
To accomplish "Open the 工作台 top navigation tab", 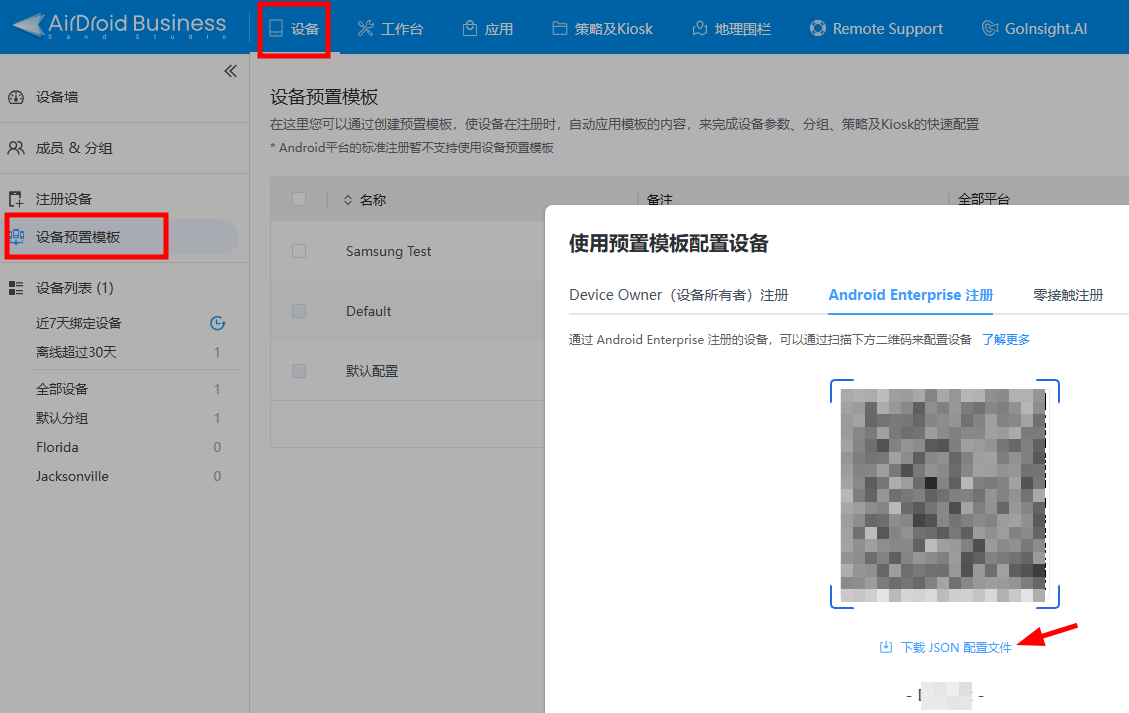I will pos(390,29).
